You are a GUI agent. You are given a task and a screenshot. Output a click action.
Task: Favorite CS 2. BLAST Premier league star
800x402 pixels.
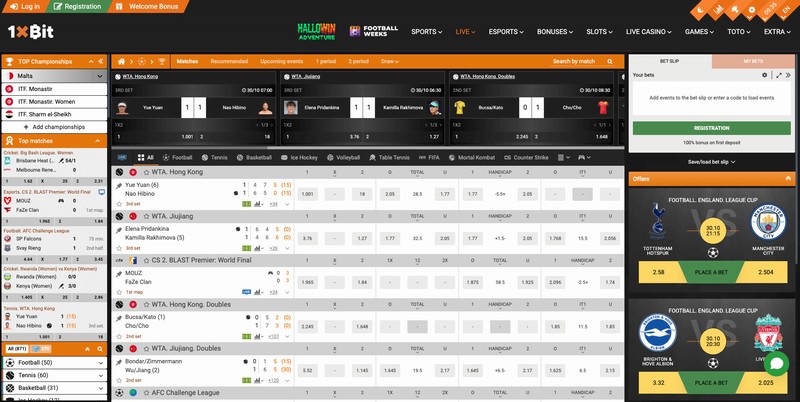click(x=146, y=260)
